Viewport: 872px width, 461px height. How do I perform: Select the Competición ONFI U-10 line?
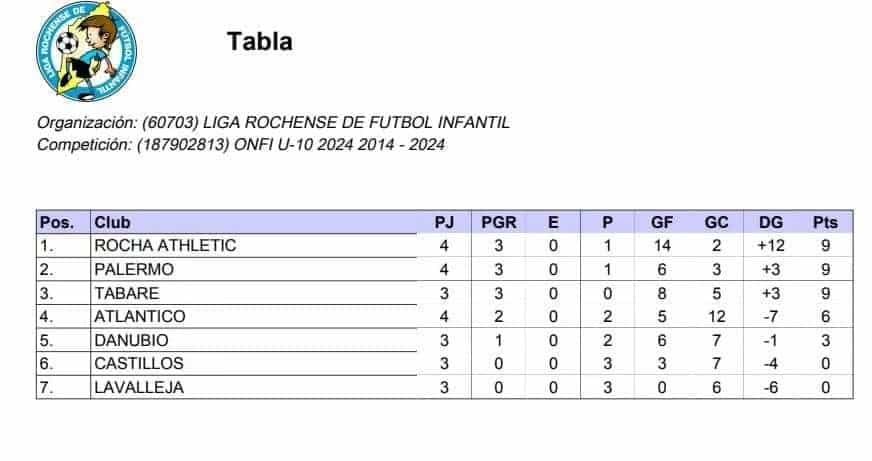pyautogui.click(x=241, y=145)
